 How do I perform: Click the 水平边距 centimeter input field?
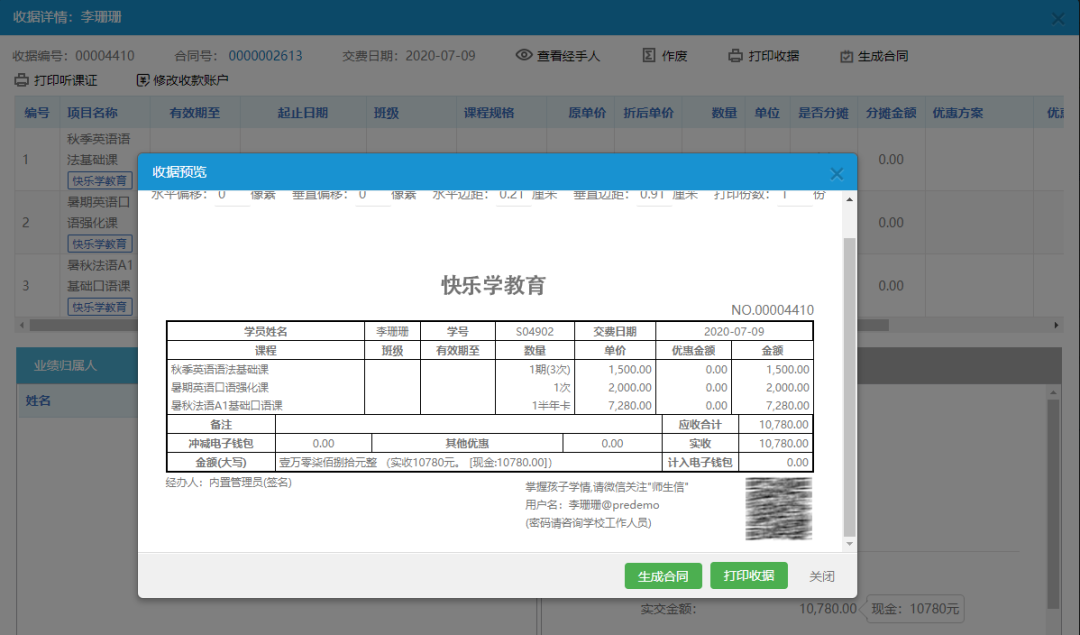coord(514,195)
